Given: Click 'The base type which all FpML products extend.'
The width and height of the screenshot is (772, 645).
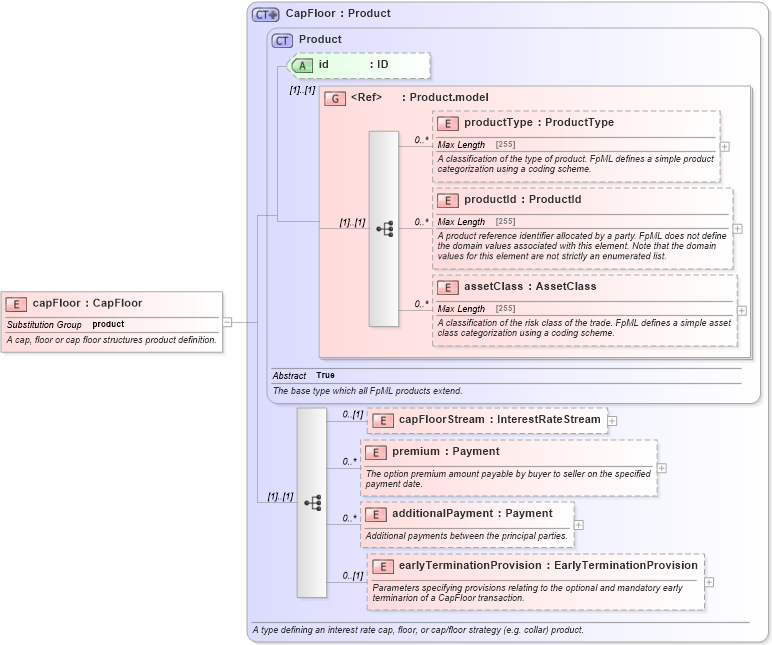Looking at the screenshot, I should (367, 391).
